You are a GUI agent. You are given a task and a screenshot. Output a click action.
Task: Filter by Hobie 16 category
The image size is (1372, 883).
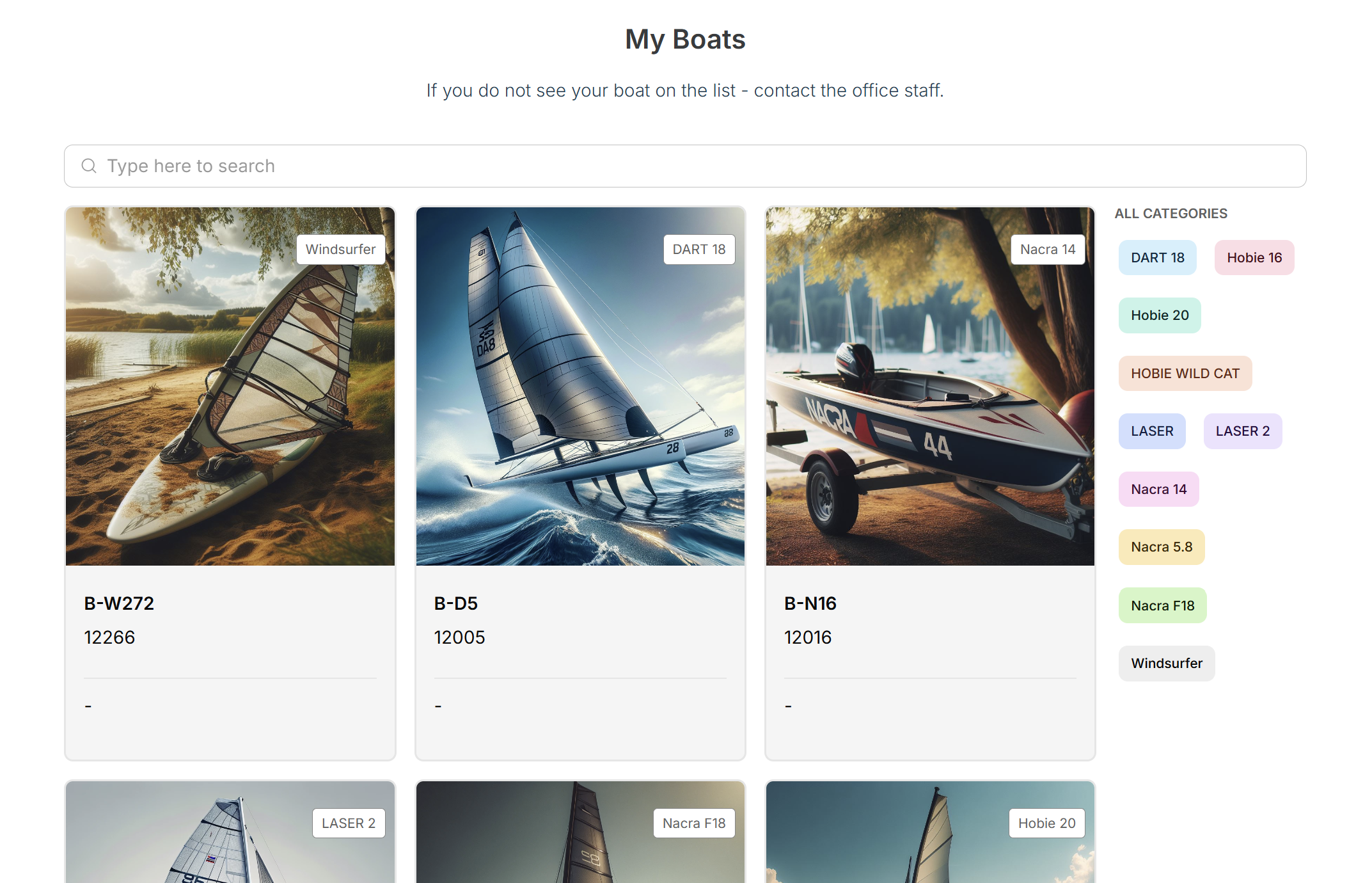(x=1254, y=257)
